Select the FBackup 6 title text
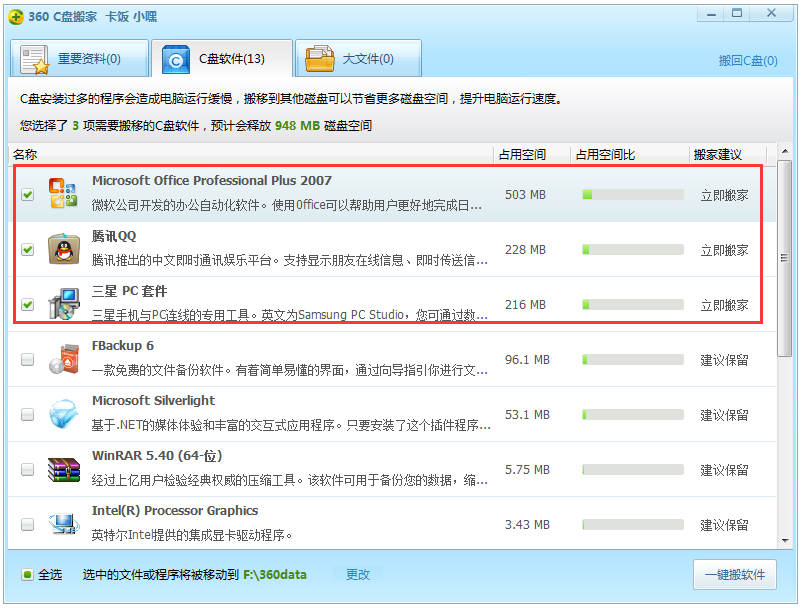 click(x=123, y=346)
